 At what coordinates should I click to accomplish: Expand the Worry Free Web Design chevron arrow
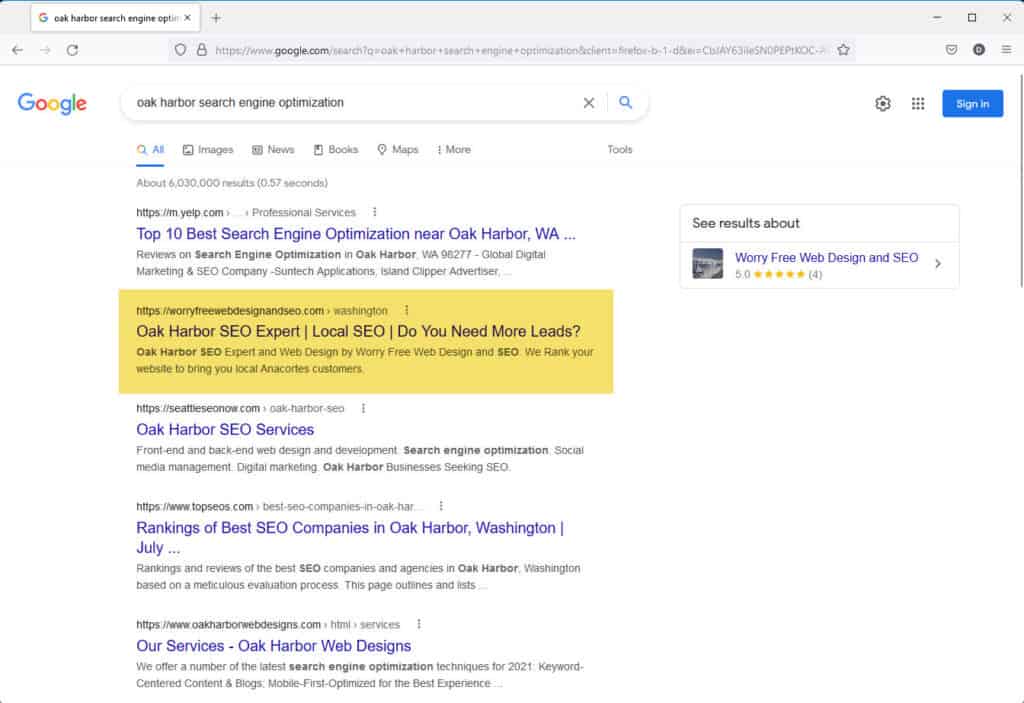[938, 264]
